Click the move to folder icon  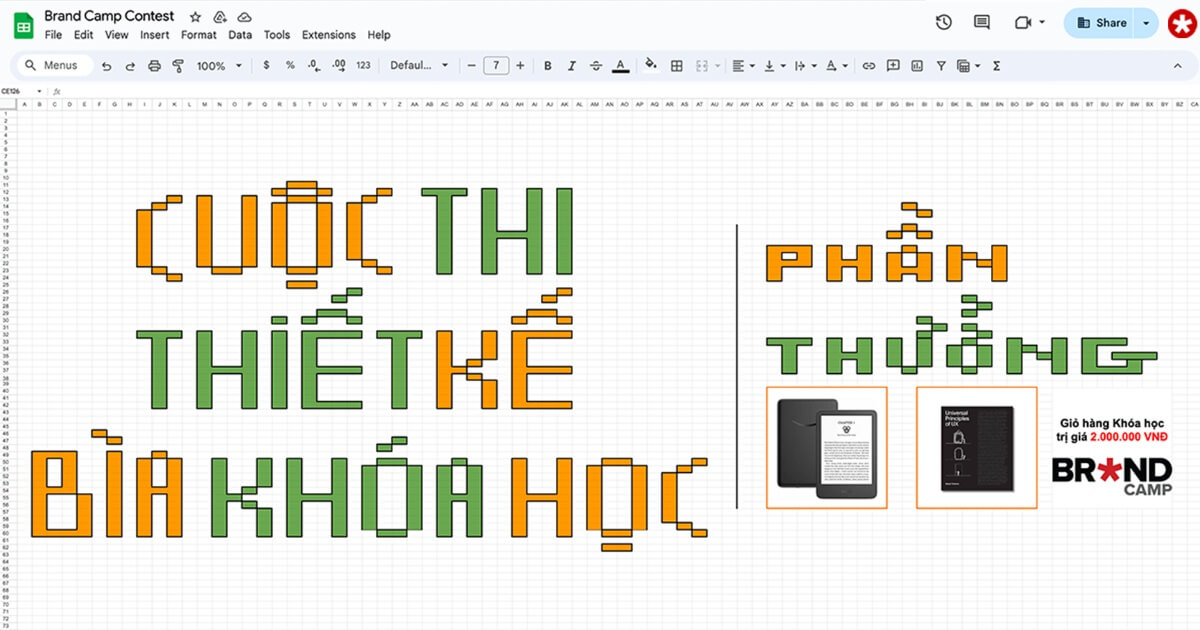tap(220, 17)
